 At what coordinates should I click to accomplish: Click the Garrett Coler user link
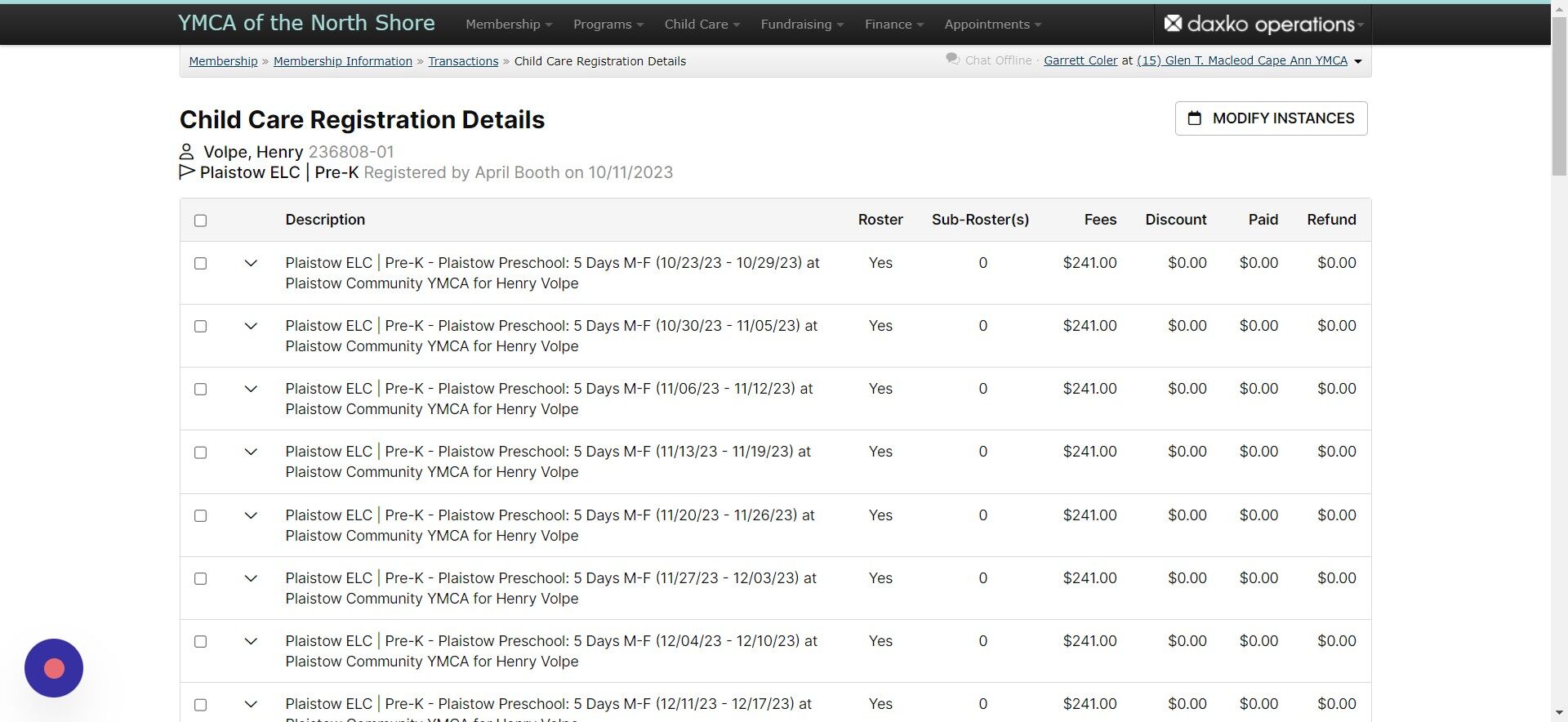(1080, 60)
